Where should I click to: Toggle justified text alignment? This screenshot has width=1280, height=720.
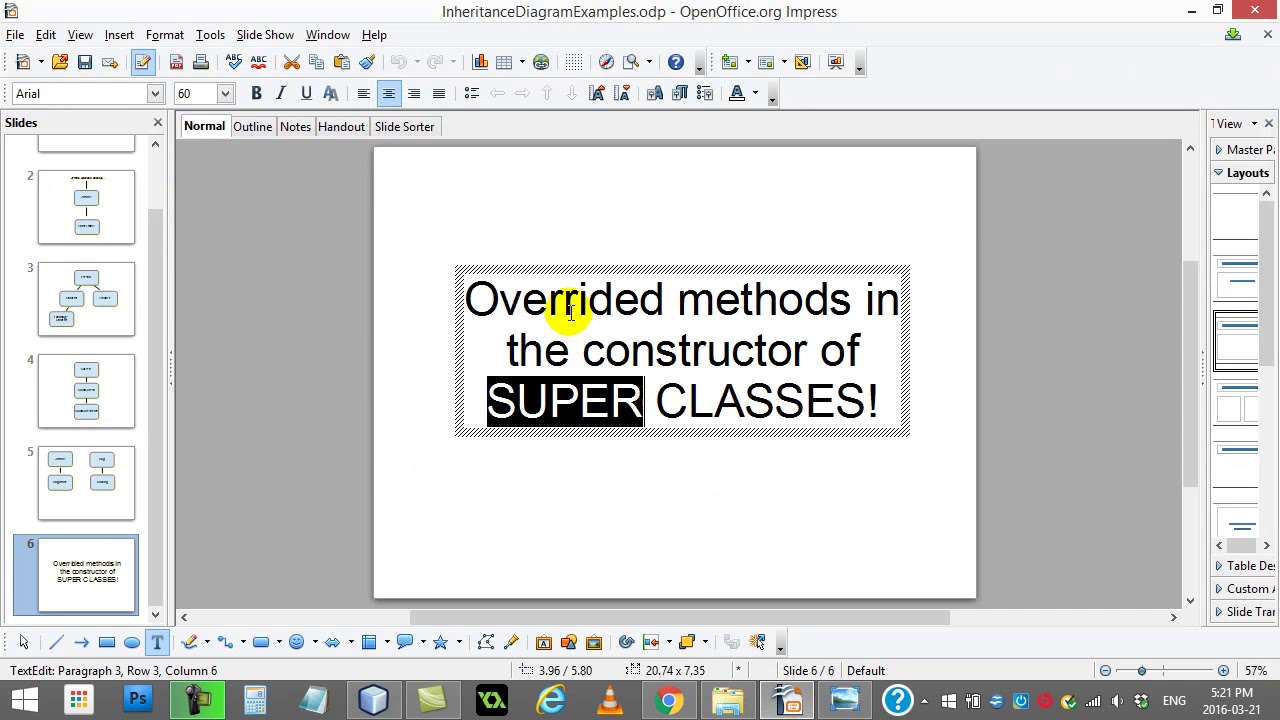click(439, 93)
